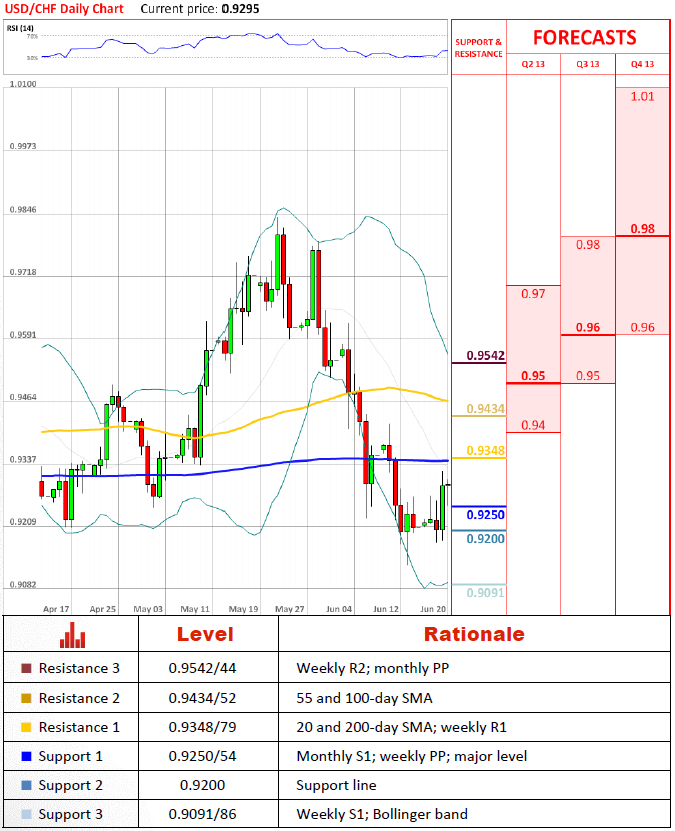Click the 'SUPPORT & RESISTANCE' column header
This screenshot has width=675, height=831.
tap(478, 48)
